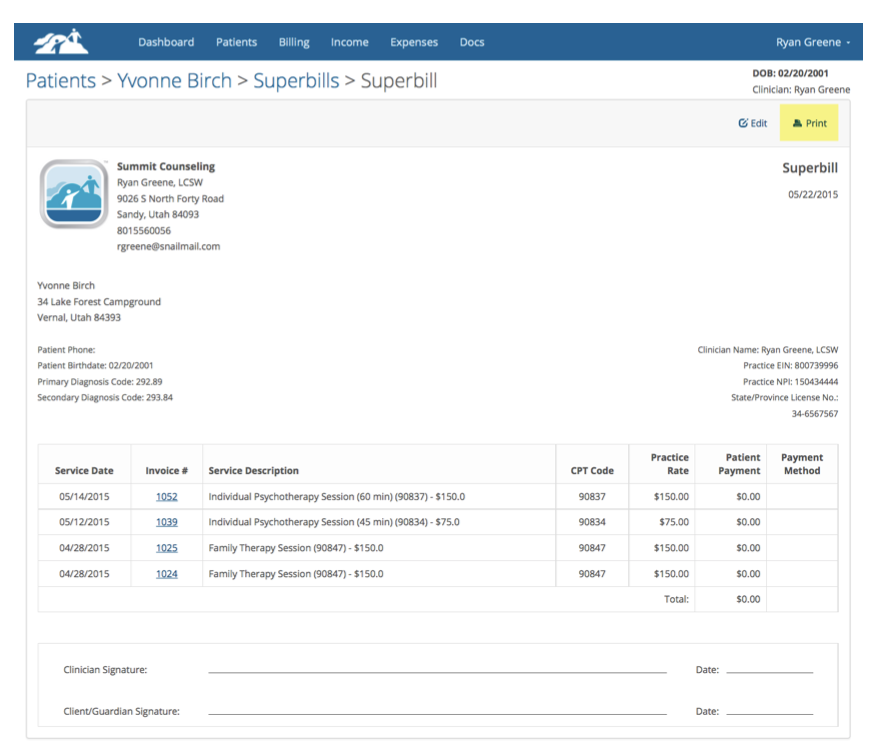
Task: Select Docs from the navigation bar
Action: 471,42
